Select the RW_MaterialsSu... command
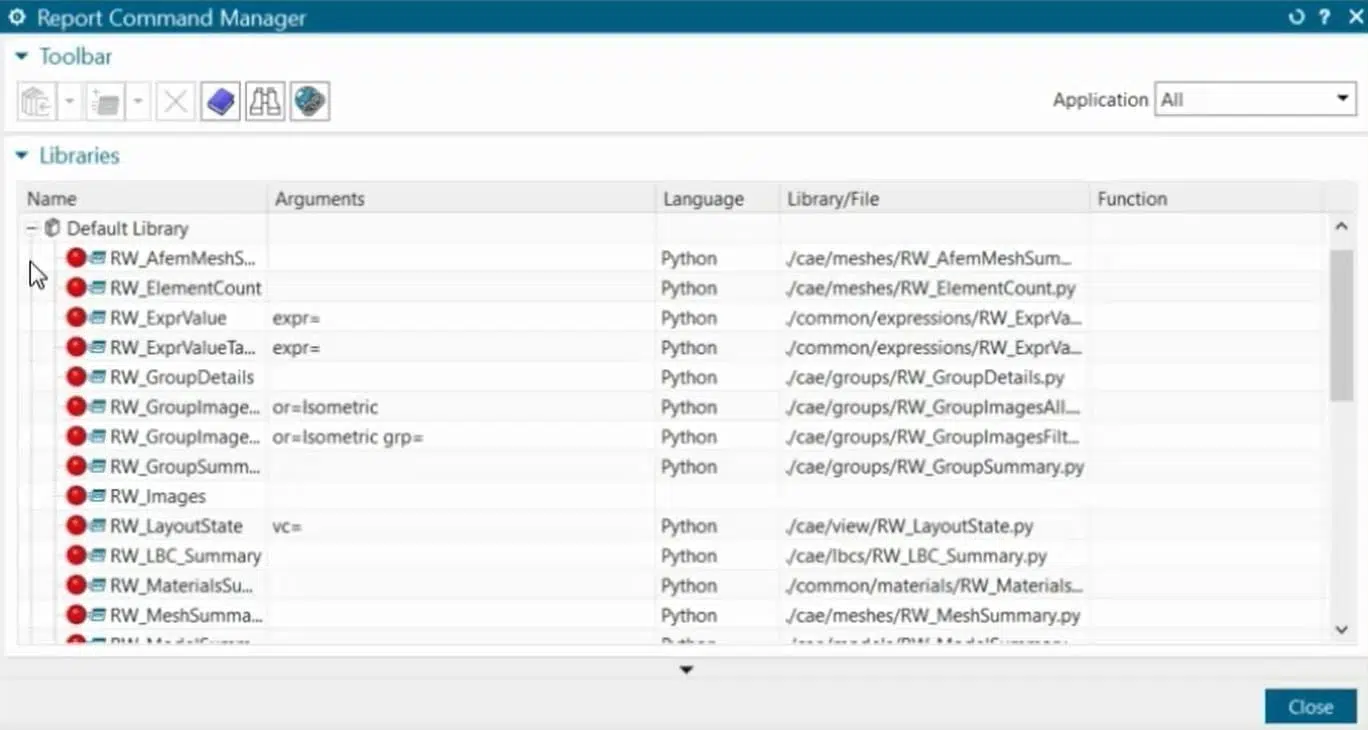 182,586
